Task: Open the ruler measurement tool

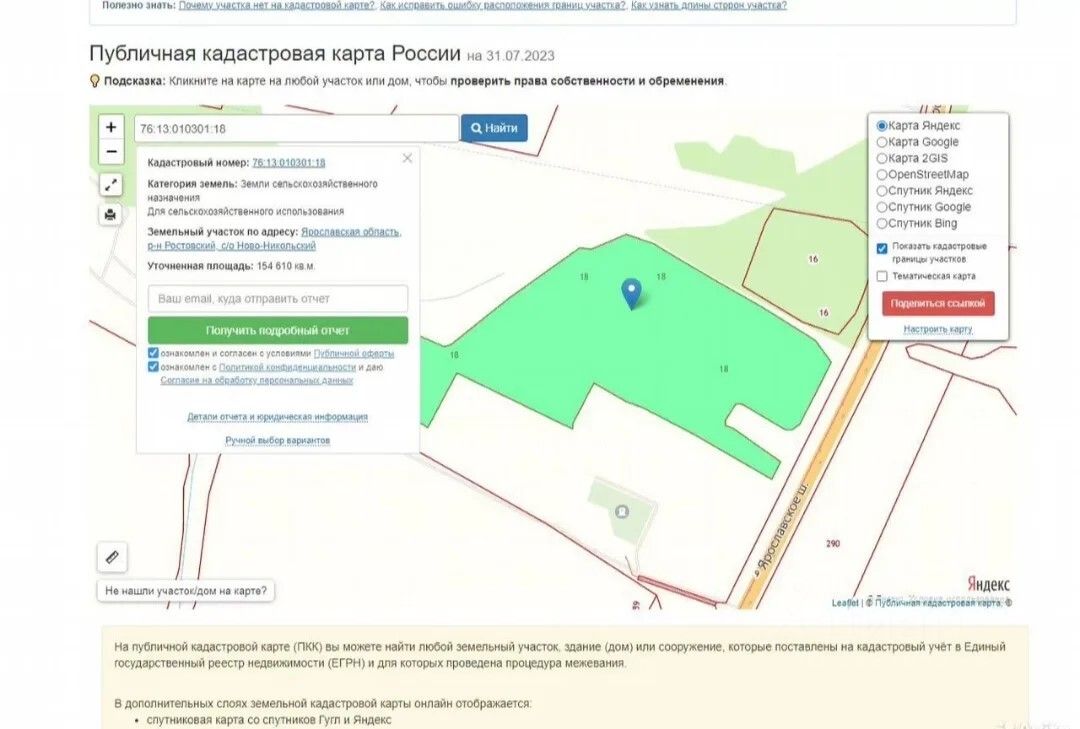Action: [x=112, y=557]
